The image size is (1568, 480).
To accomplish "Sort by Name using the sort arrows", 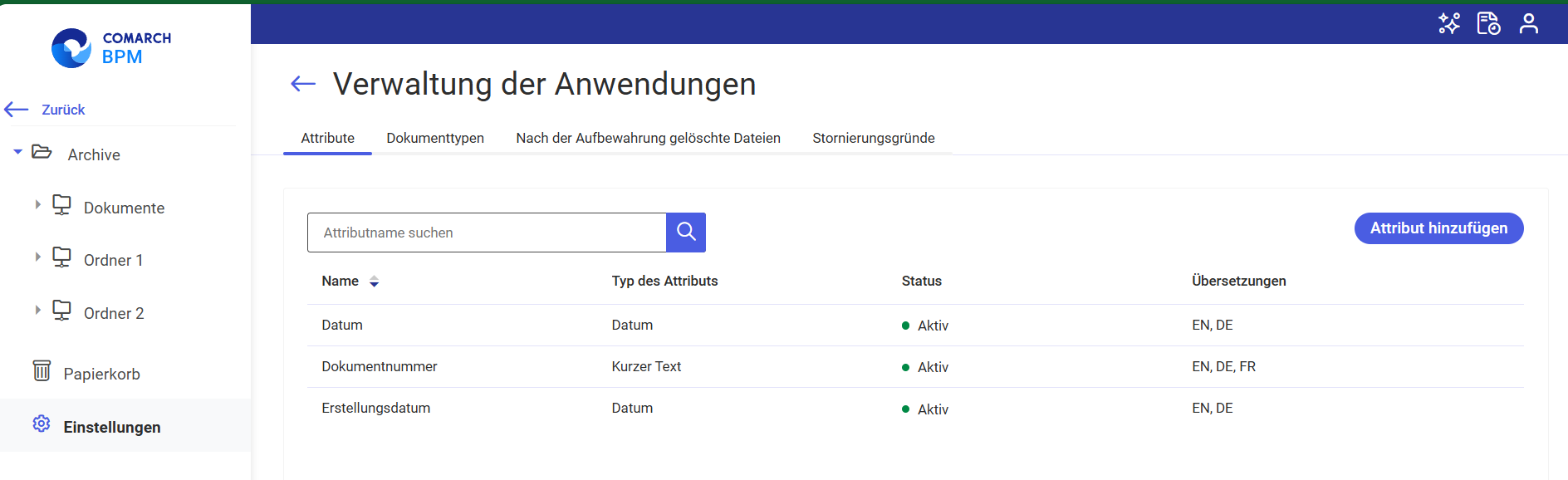I will [x=375, y=282].
